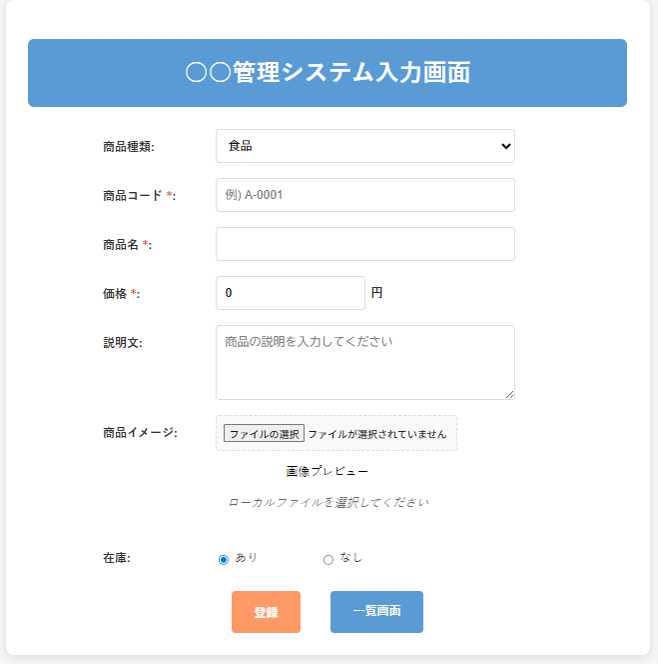Click the 商品種類 label

128,147
